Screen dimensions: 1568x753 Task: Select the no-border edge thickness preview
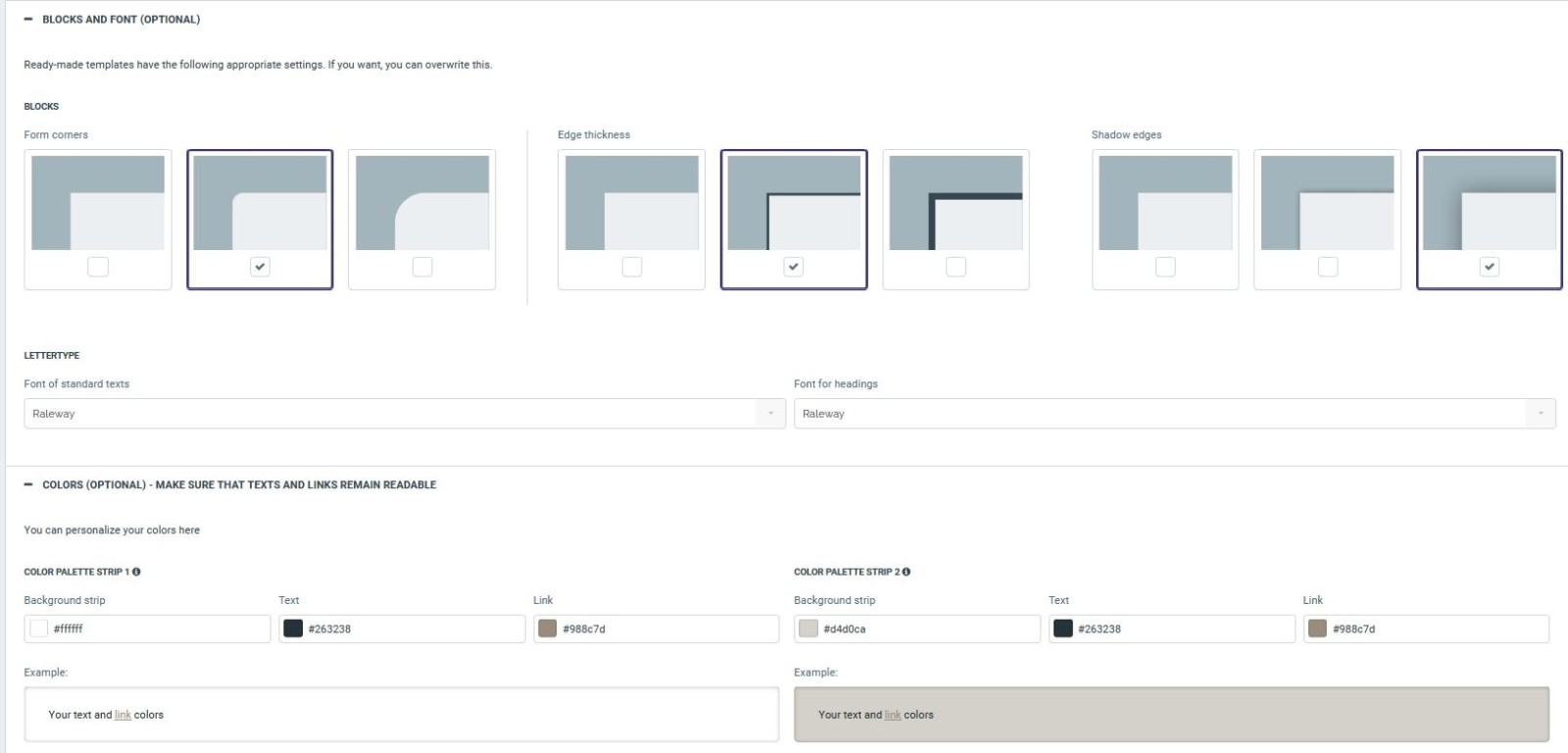(x=631, y=202)
